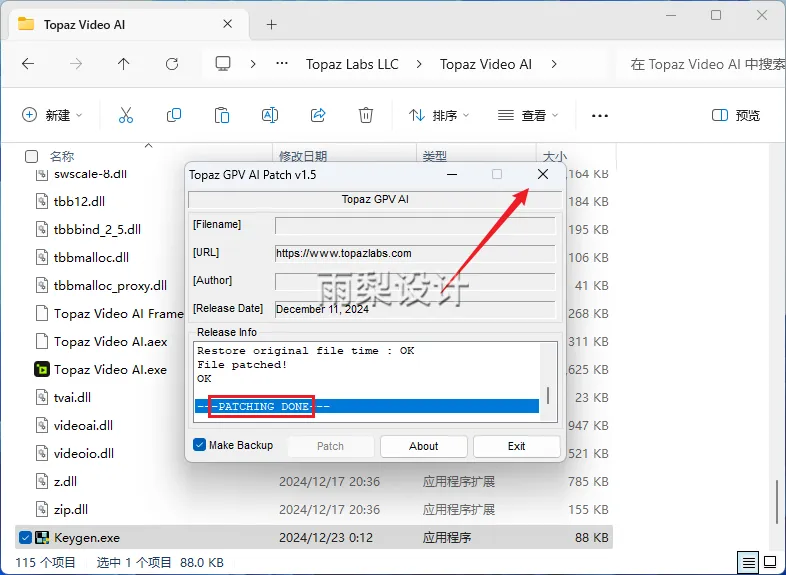The height and width of the screenshot is (575, 786).
Task: Click the Filename input field
Action: click(x=415, y=226)
